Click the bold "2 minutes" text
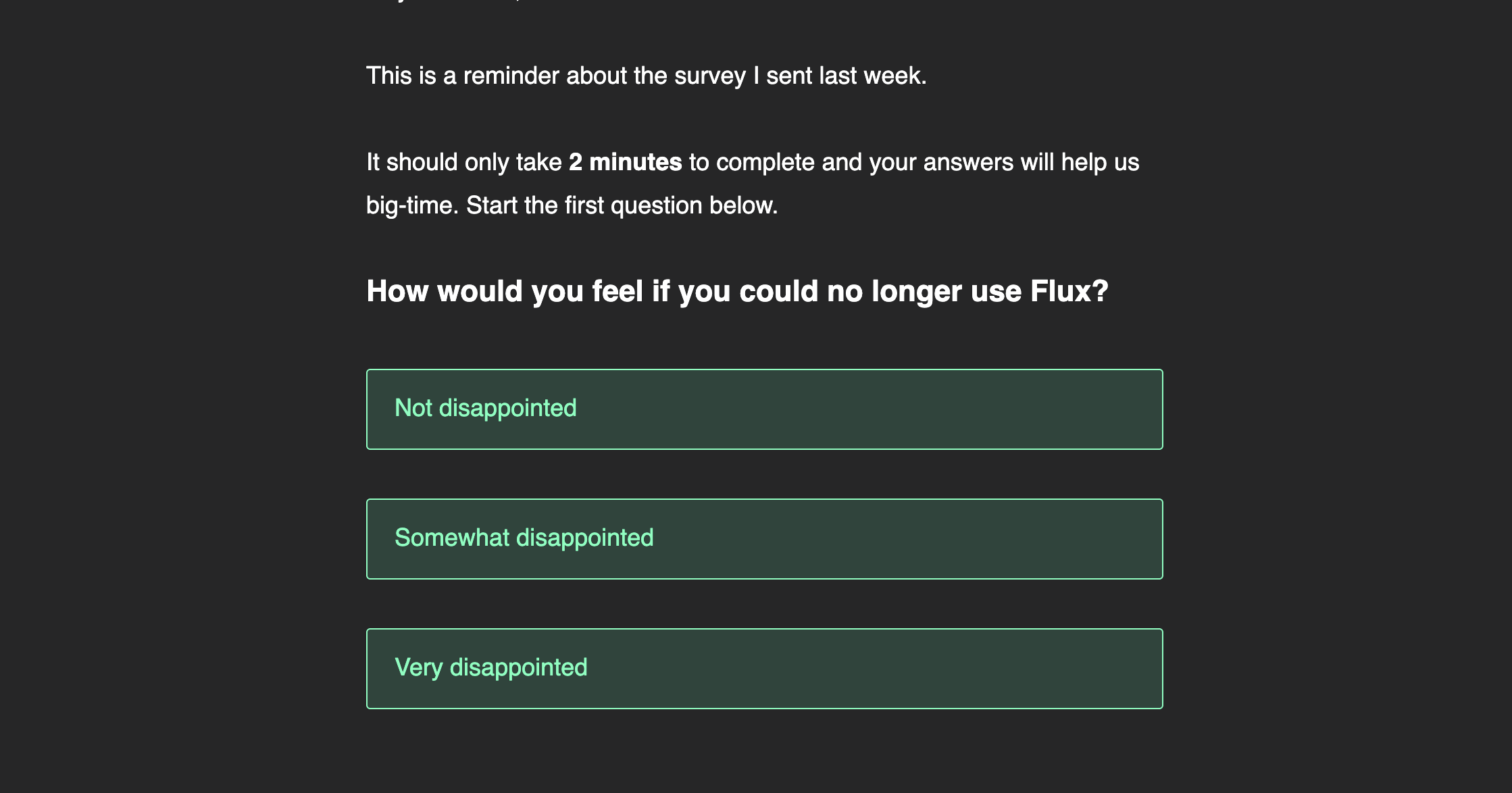The height and width of the screenshot is (793, 1512). click(x=625, y=162)
